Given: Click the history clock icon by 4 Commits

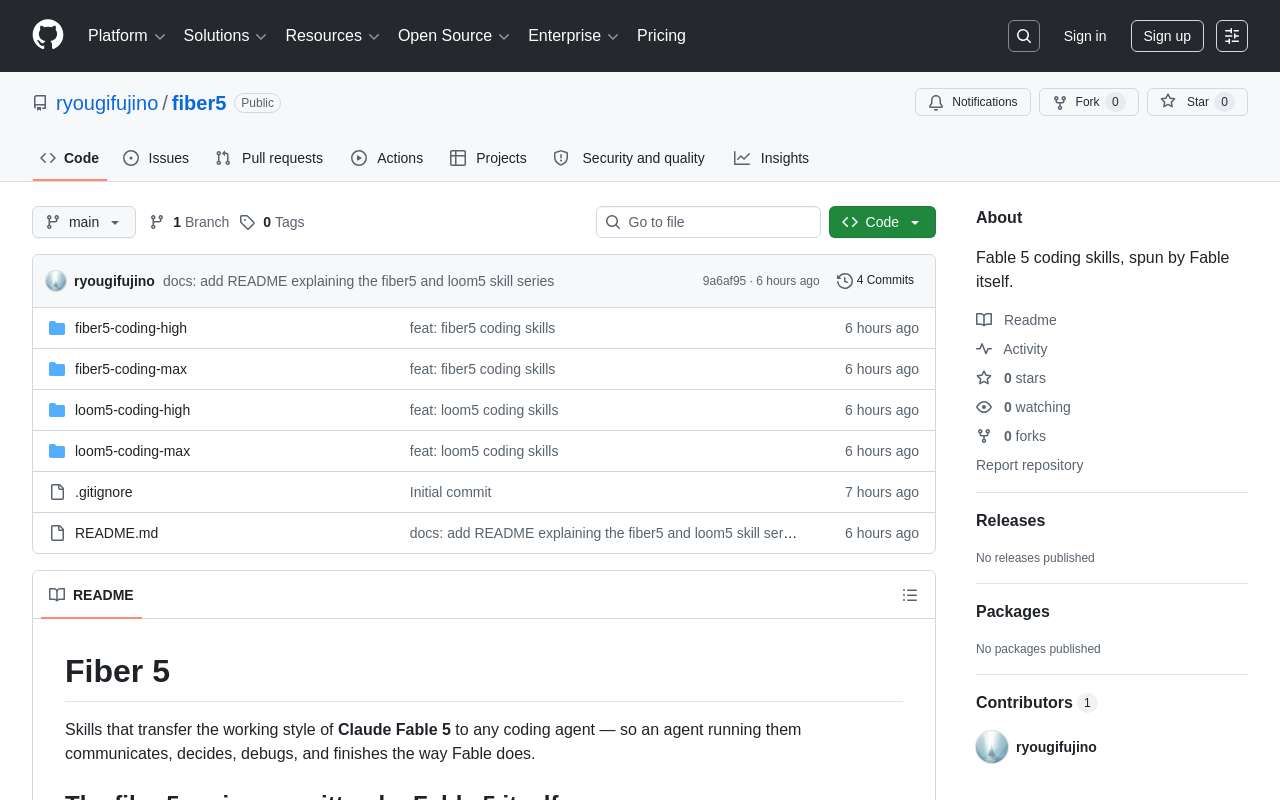Looking at the screenshot, I should pyautogui.click(x=845, y=281).
